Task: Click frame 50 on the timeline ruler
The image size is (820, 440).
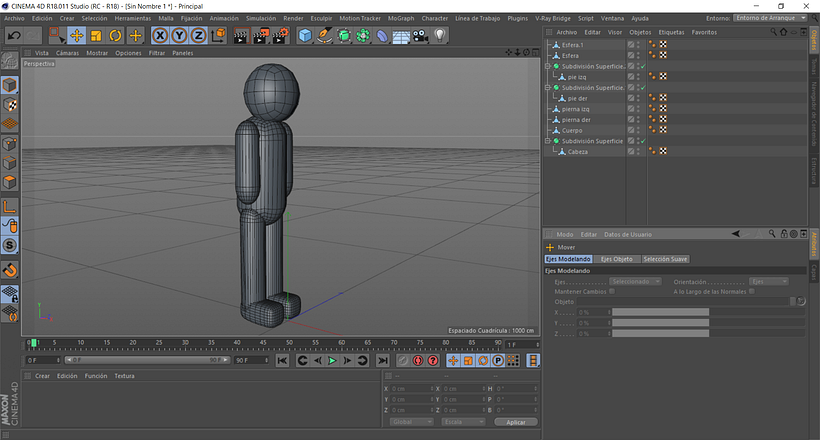Action: click(289, 343)
